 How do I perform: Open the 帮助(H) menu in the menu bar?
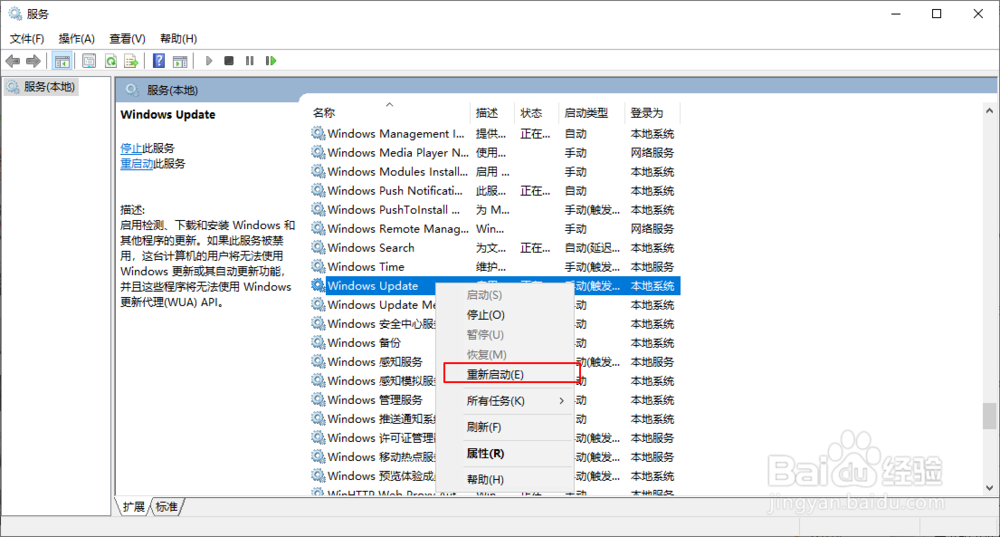pos(179,39)
